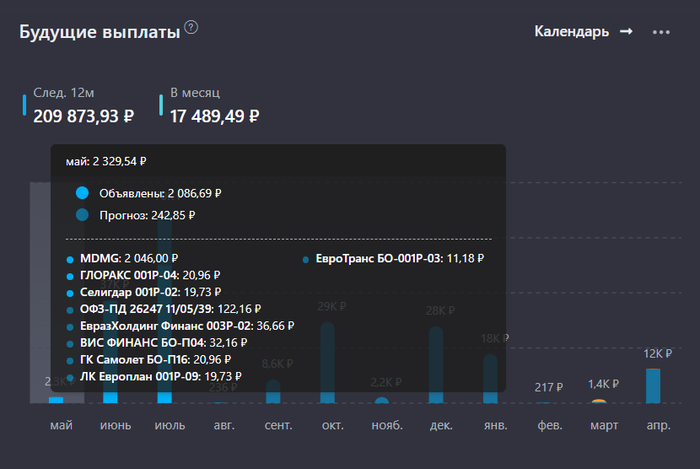
Task: Select the След. 12м total of 209 873,93 ₽
Action: pos(84,116)
